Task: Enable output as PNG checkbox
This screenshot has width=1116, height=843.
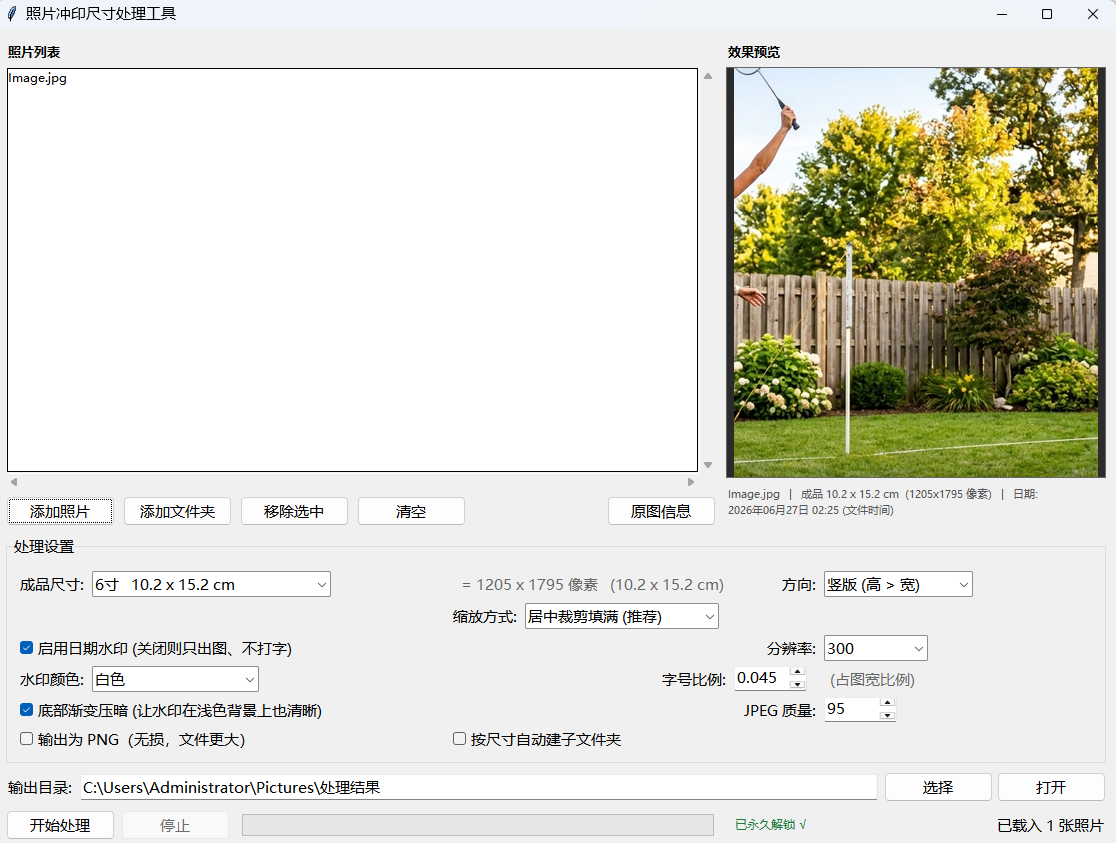Action: click(x=26, y=739)
